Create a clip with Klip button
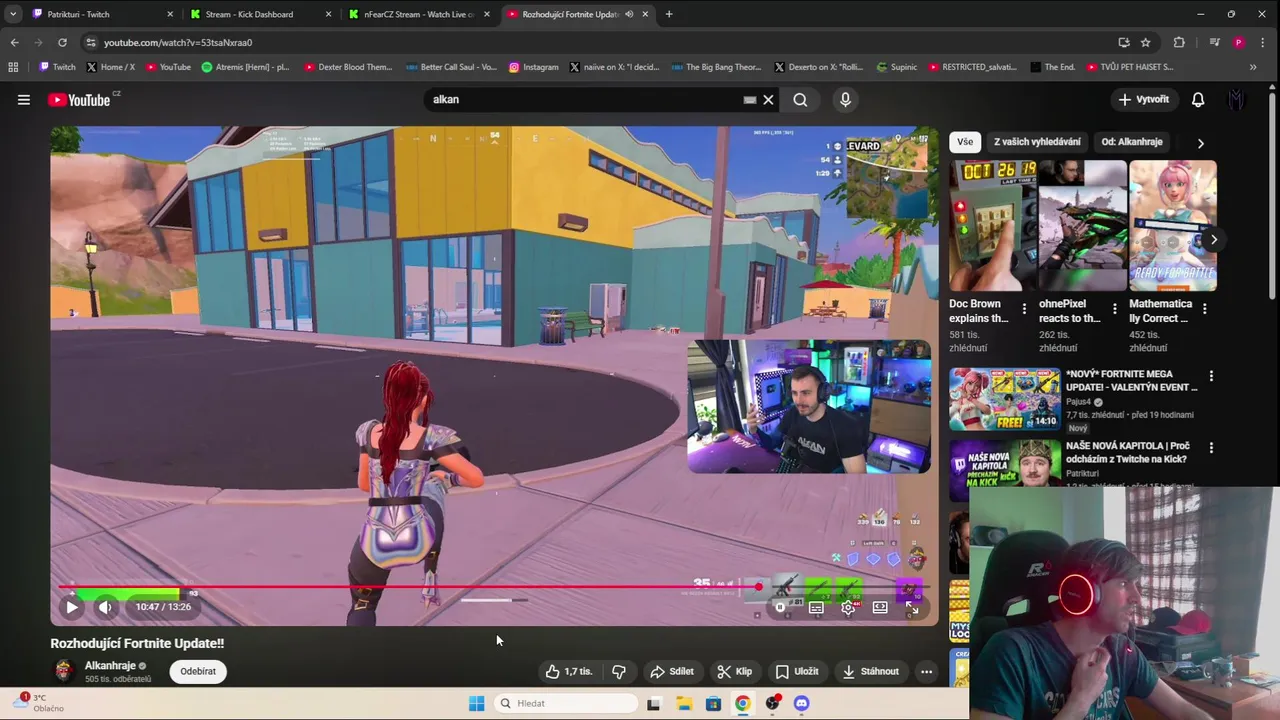Viewport: 1280px width, 720px height. 735,671
